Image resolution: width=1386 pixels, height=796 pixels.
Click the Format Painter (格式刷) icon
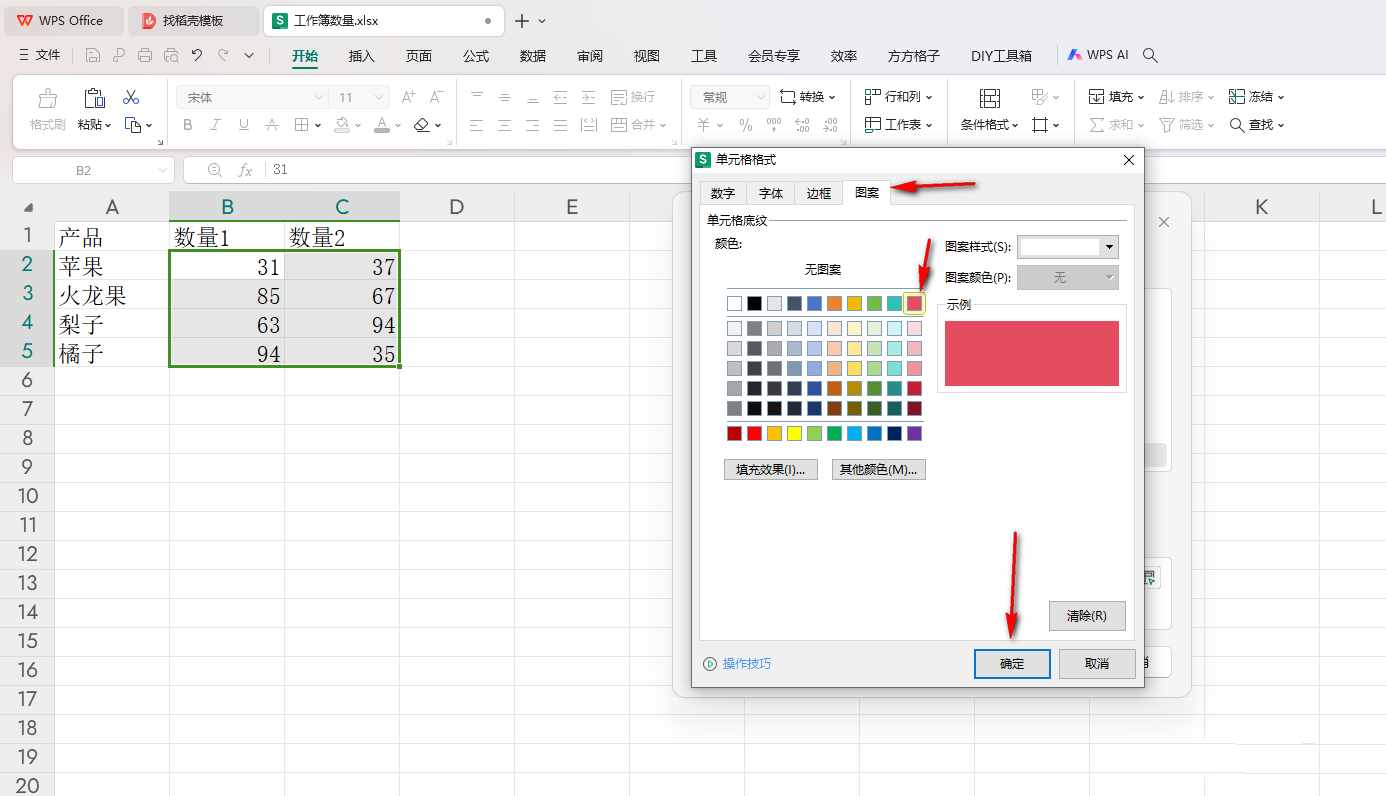coord(47,99)
